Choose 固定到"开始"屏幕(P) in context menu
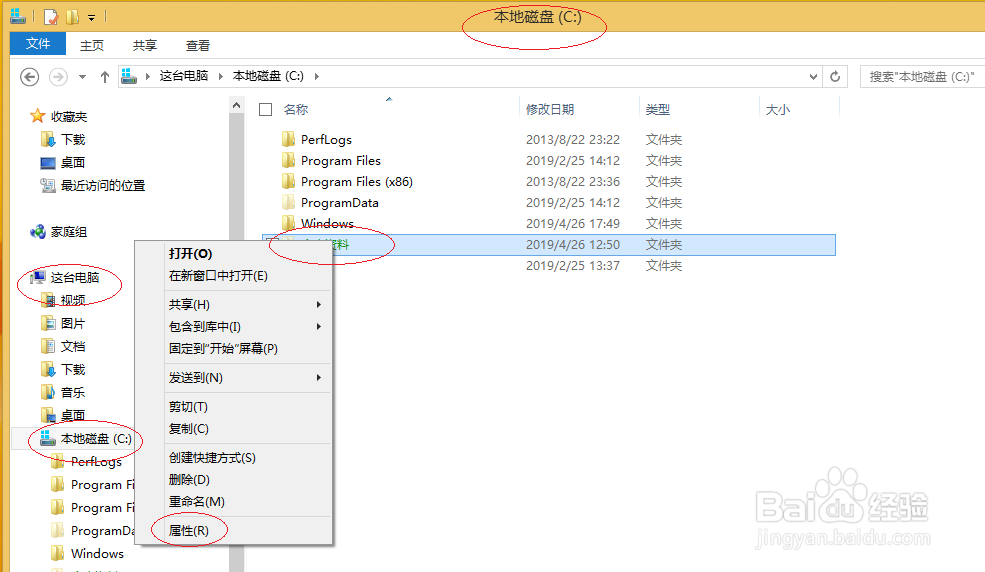The width and height of the screenshot is (985, 572). click(223, 348)
